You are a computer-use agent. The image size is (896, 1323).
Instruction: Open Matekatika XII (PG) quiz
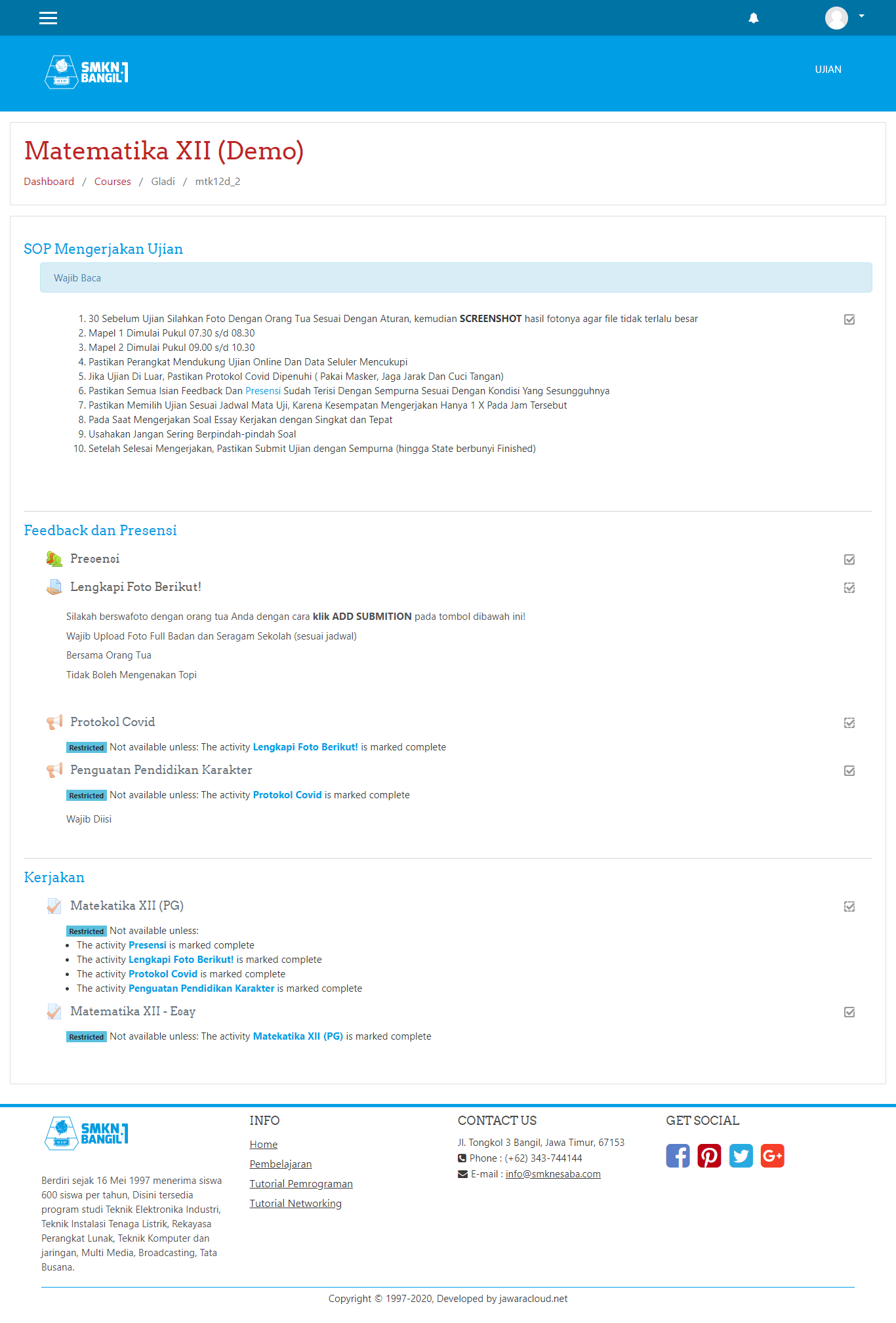[127, 906]
